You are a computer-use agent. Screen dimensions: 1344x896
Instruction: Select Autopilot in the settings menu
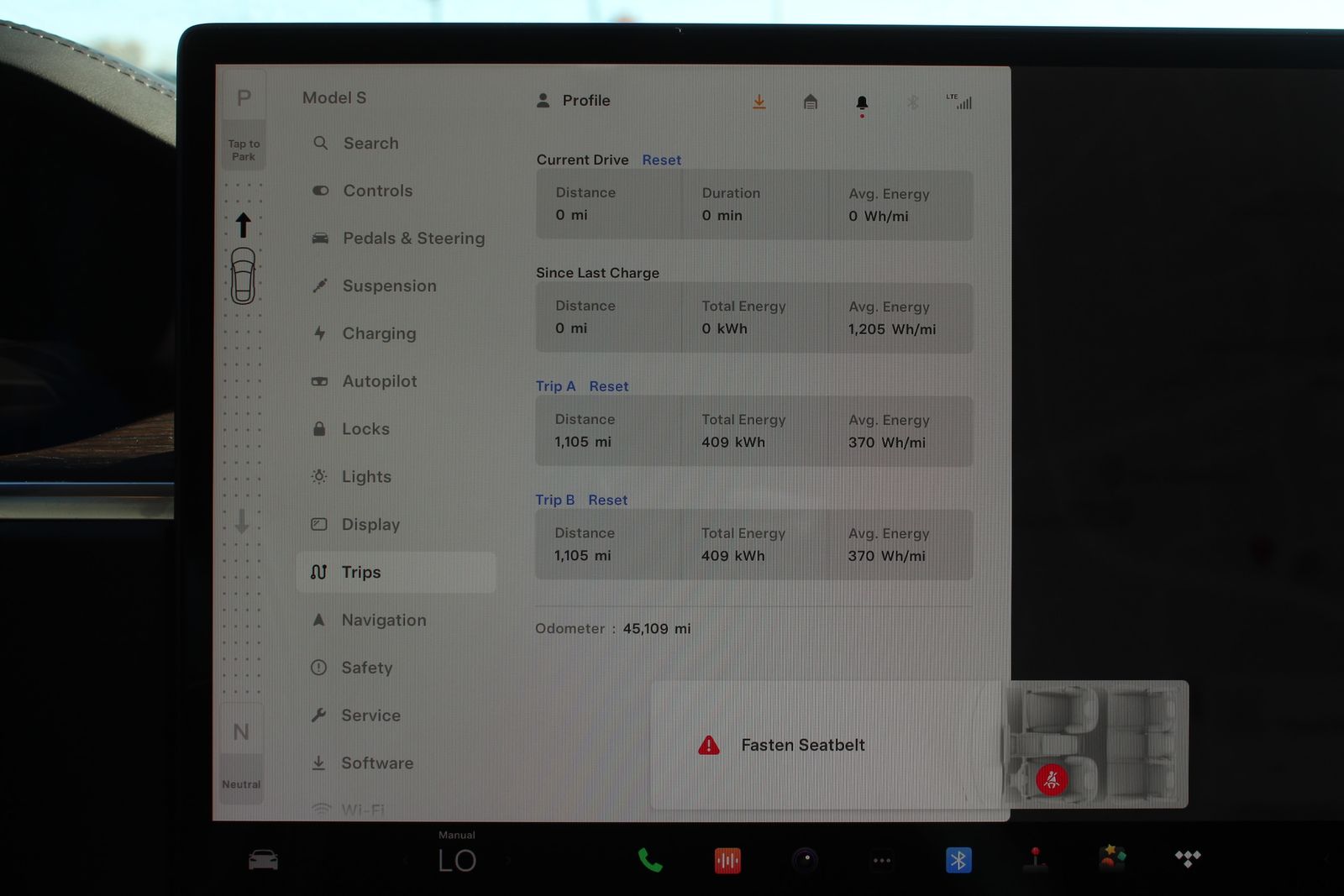[379, 381]
